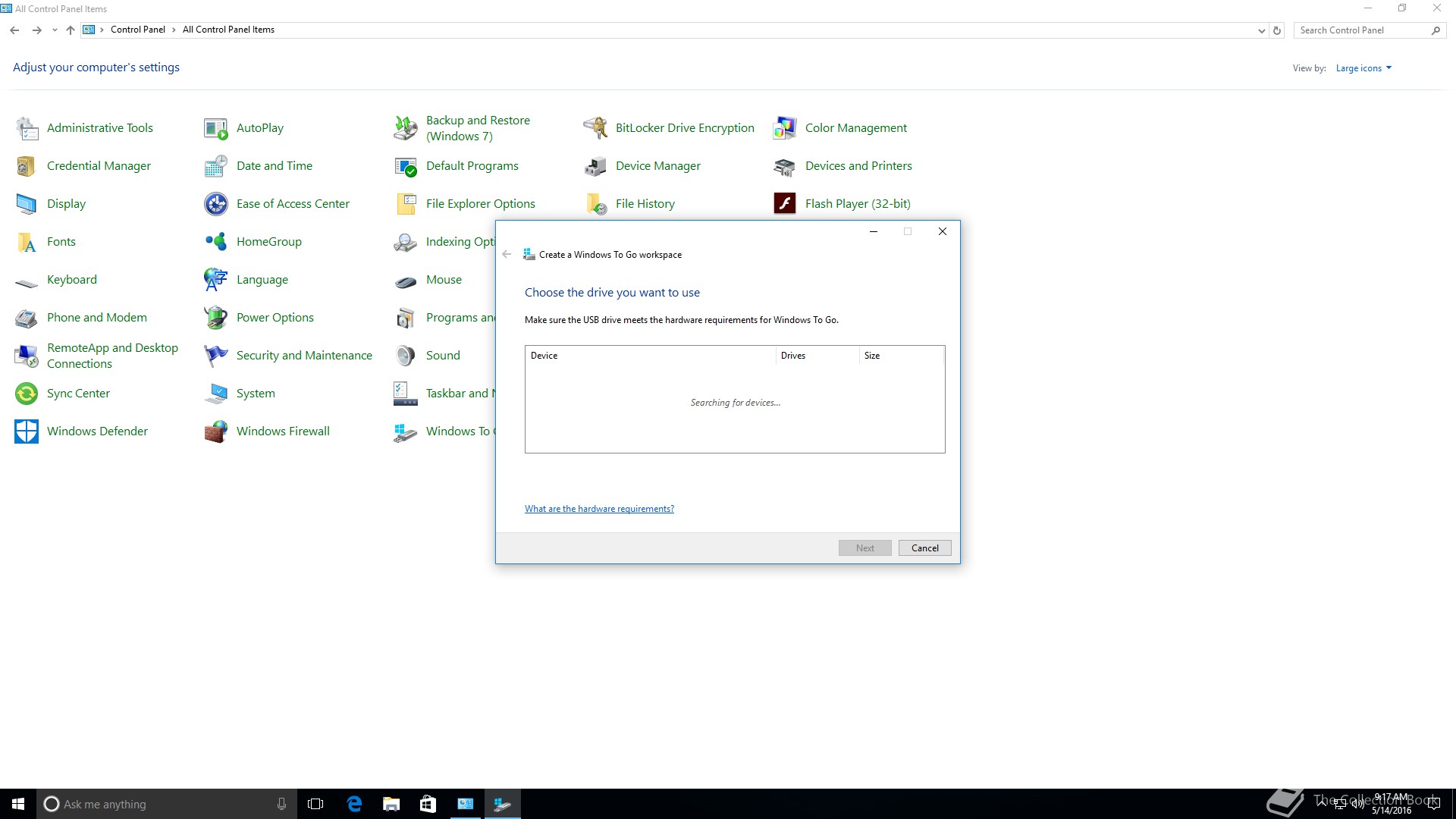Open the Color Management icon
The image size is (1456, 819).
785,128
